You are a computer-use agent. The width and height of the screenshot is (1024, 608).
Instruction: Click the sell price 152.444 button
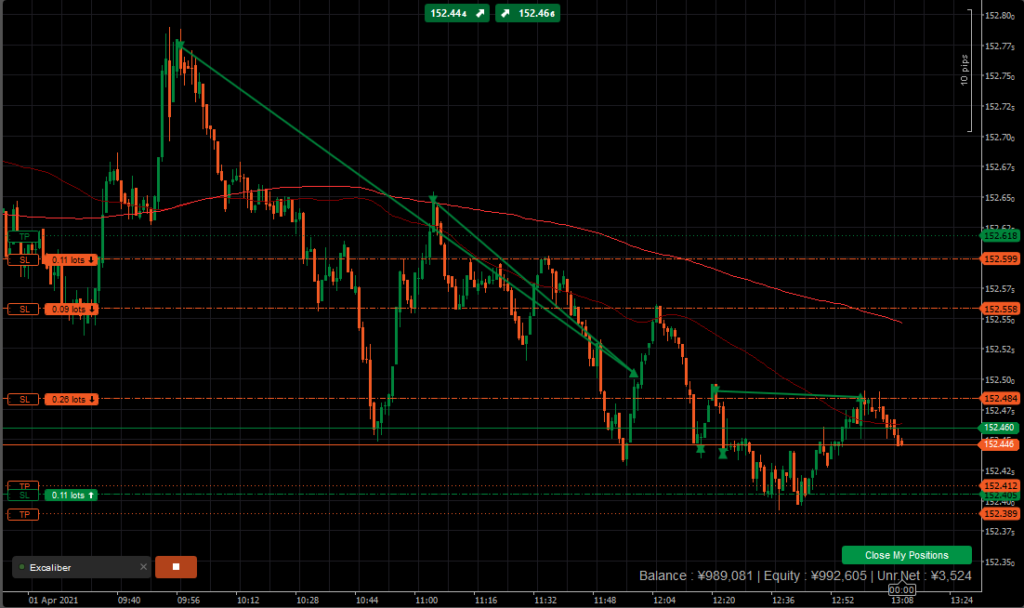(x=456, y=13)
